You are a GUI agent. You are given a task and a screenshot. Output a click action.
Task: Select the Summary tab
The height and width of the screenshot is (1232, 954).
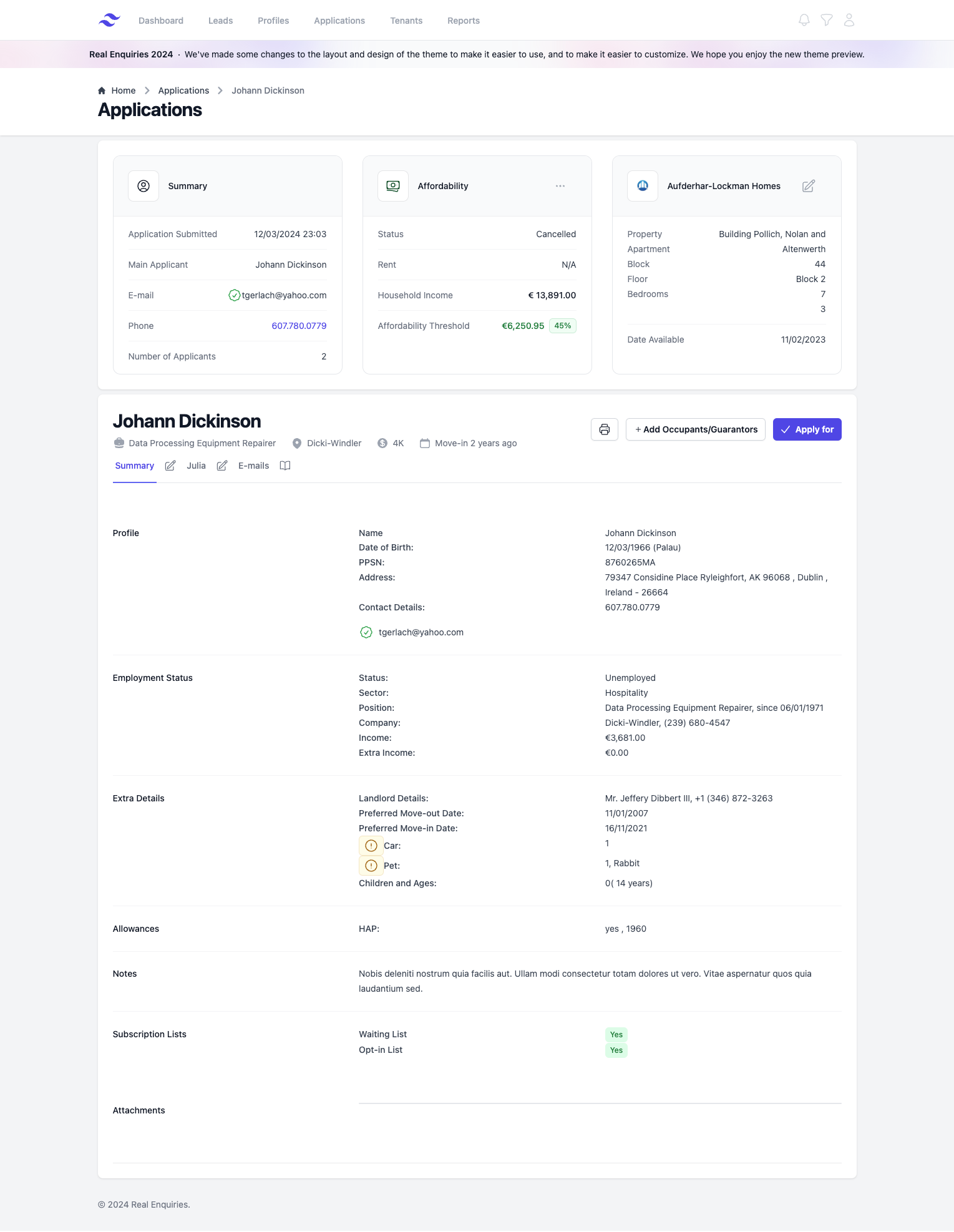click(x=135, y=466)
